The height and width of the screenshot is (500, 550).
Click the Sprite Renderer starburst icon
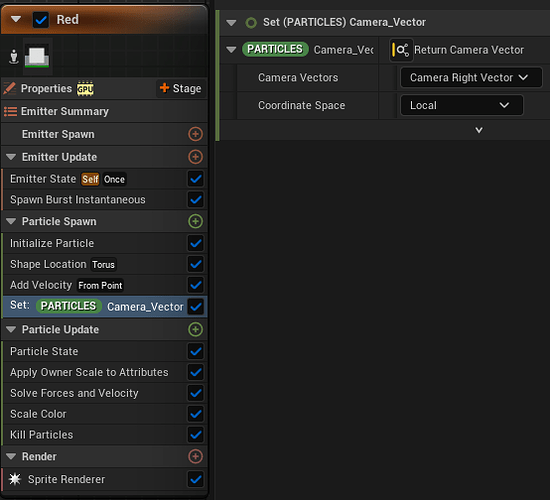click(x=15, y=479)
